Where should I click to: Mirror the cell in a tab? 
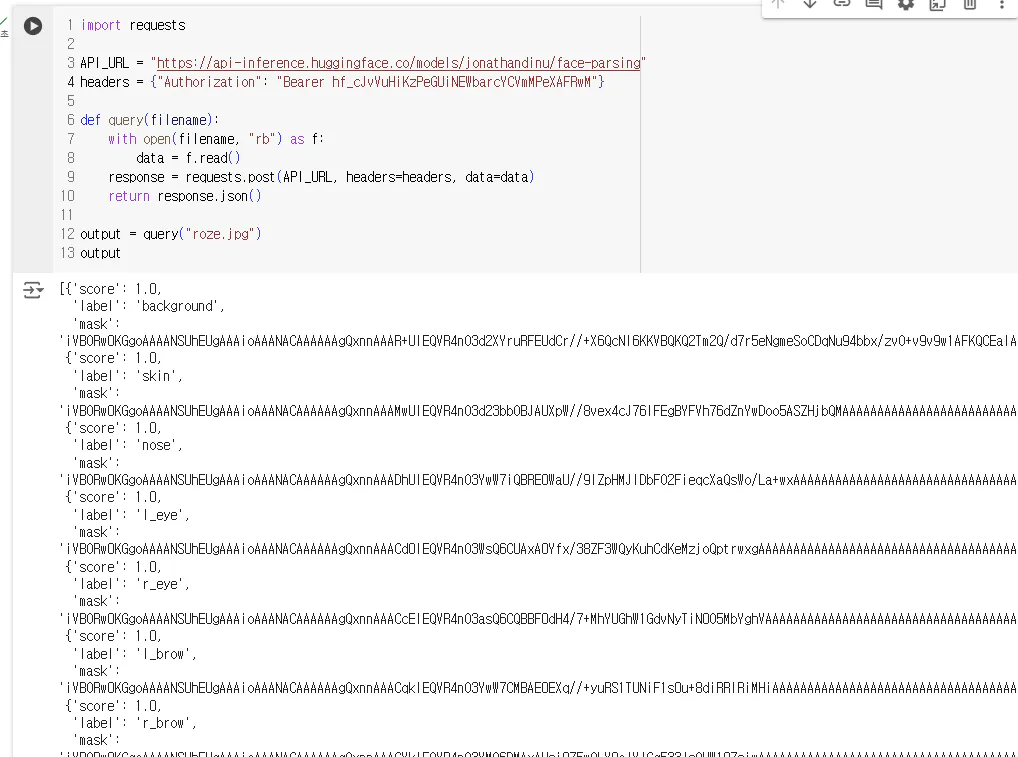[937, 4]
